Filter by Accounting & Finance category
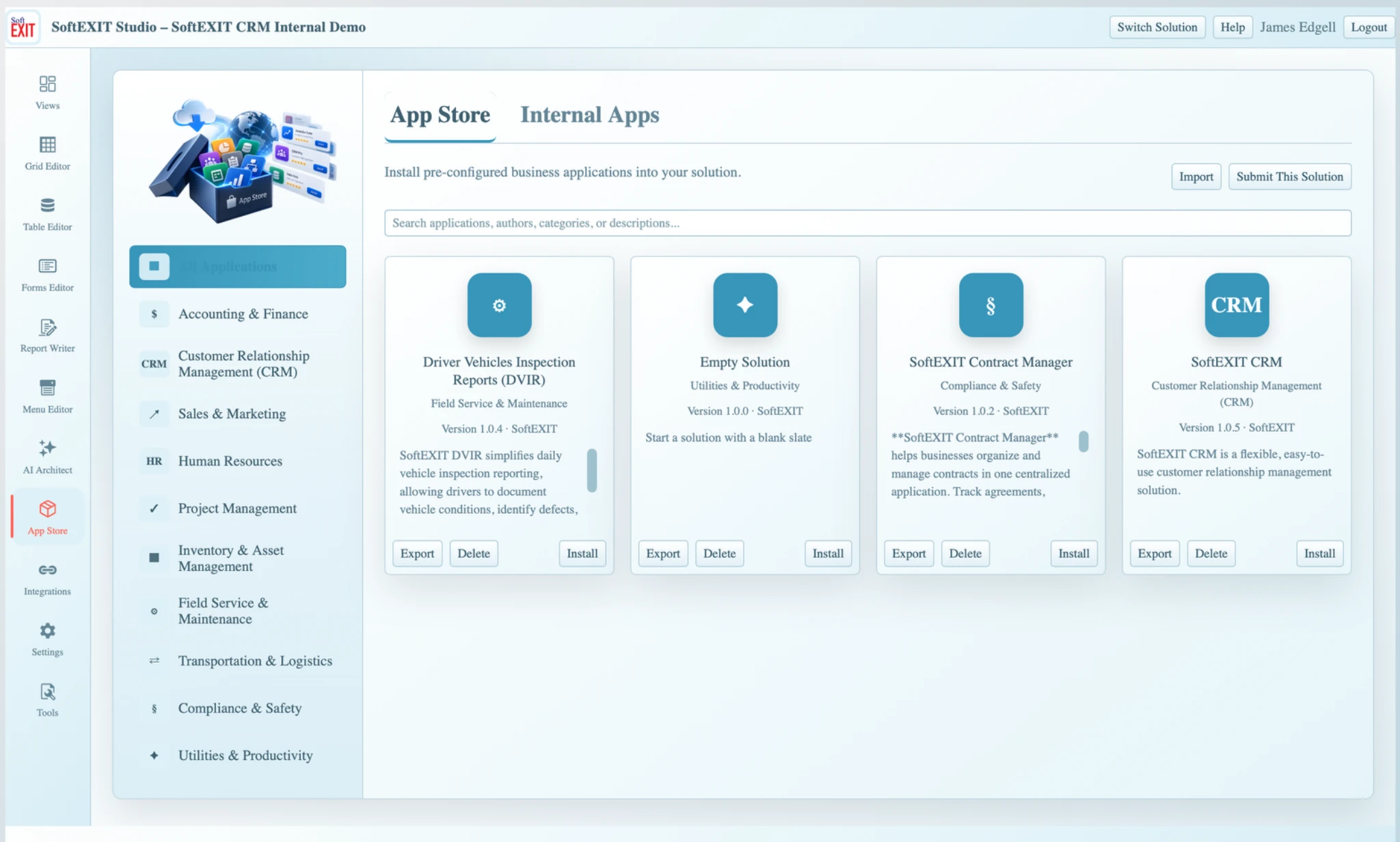 (x=238, y=314)
